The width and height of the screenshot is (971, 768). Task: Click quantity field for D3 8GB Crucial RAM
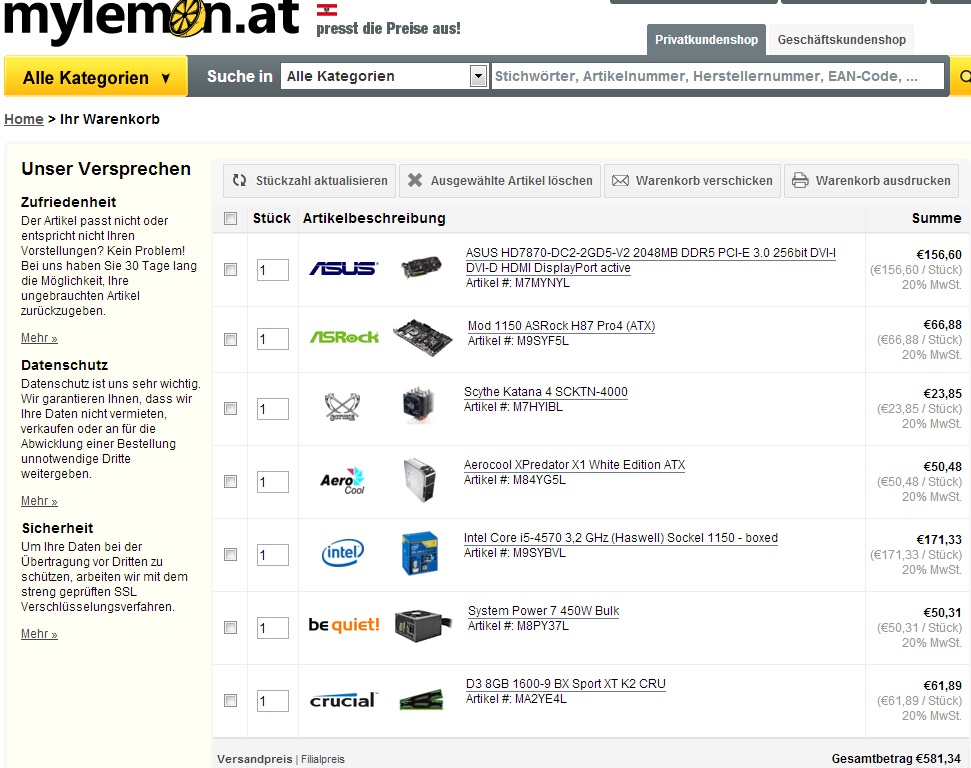coord(272,701)
